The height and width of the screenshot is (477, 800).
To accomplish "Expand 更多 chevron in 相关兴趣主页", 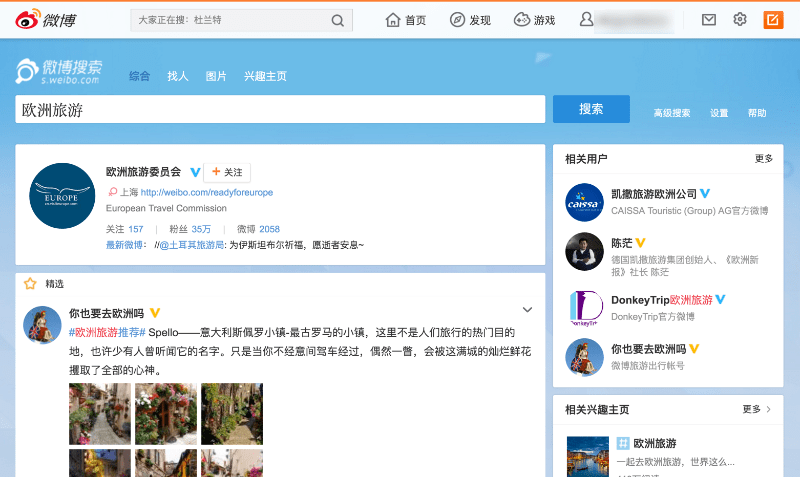I will pyautogui.click(x=769, y=409).
